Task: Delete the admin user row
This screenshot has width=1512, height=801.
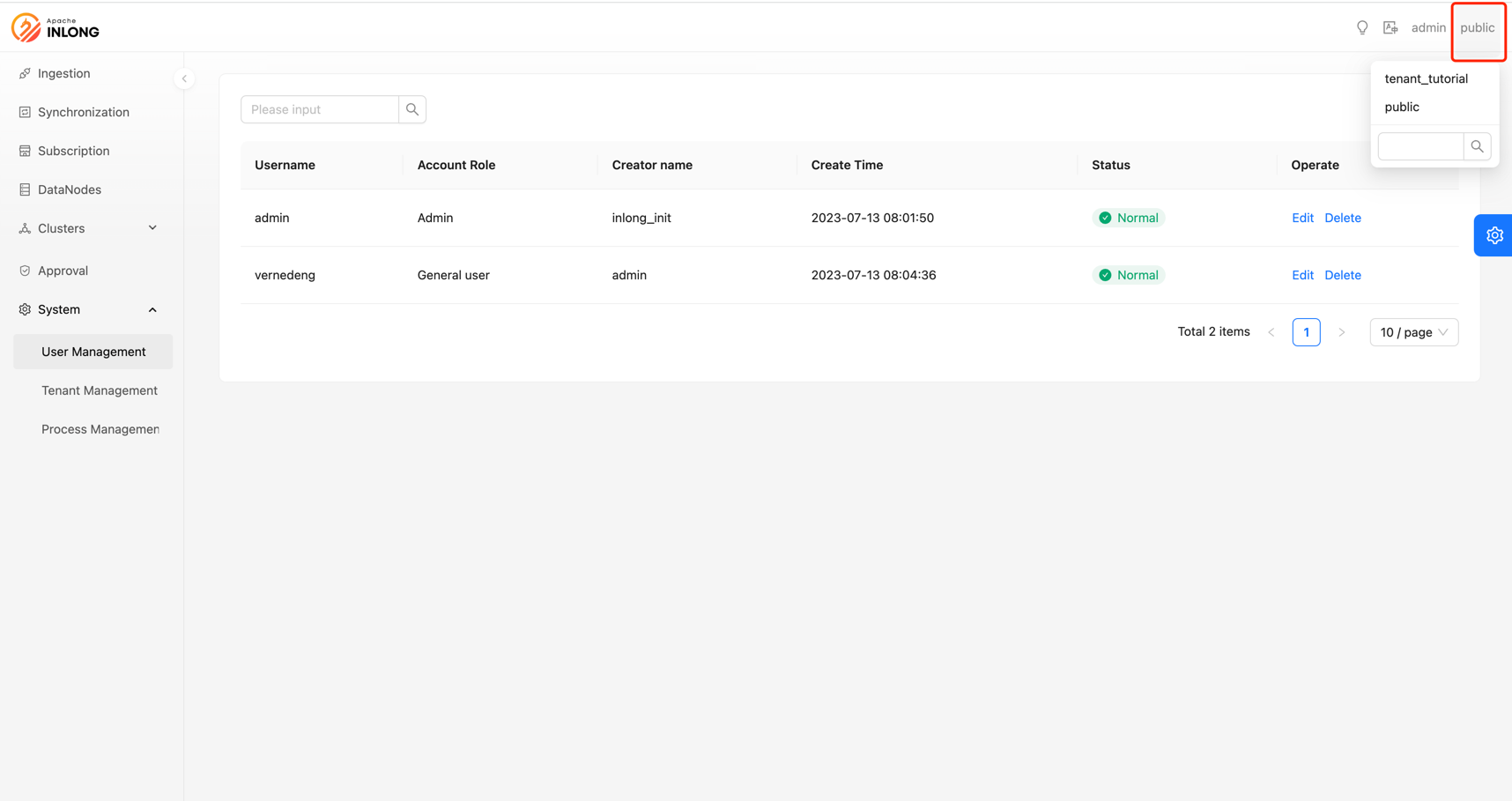Action: 1342,218
